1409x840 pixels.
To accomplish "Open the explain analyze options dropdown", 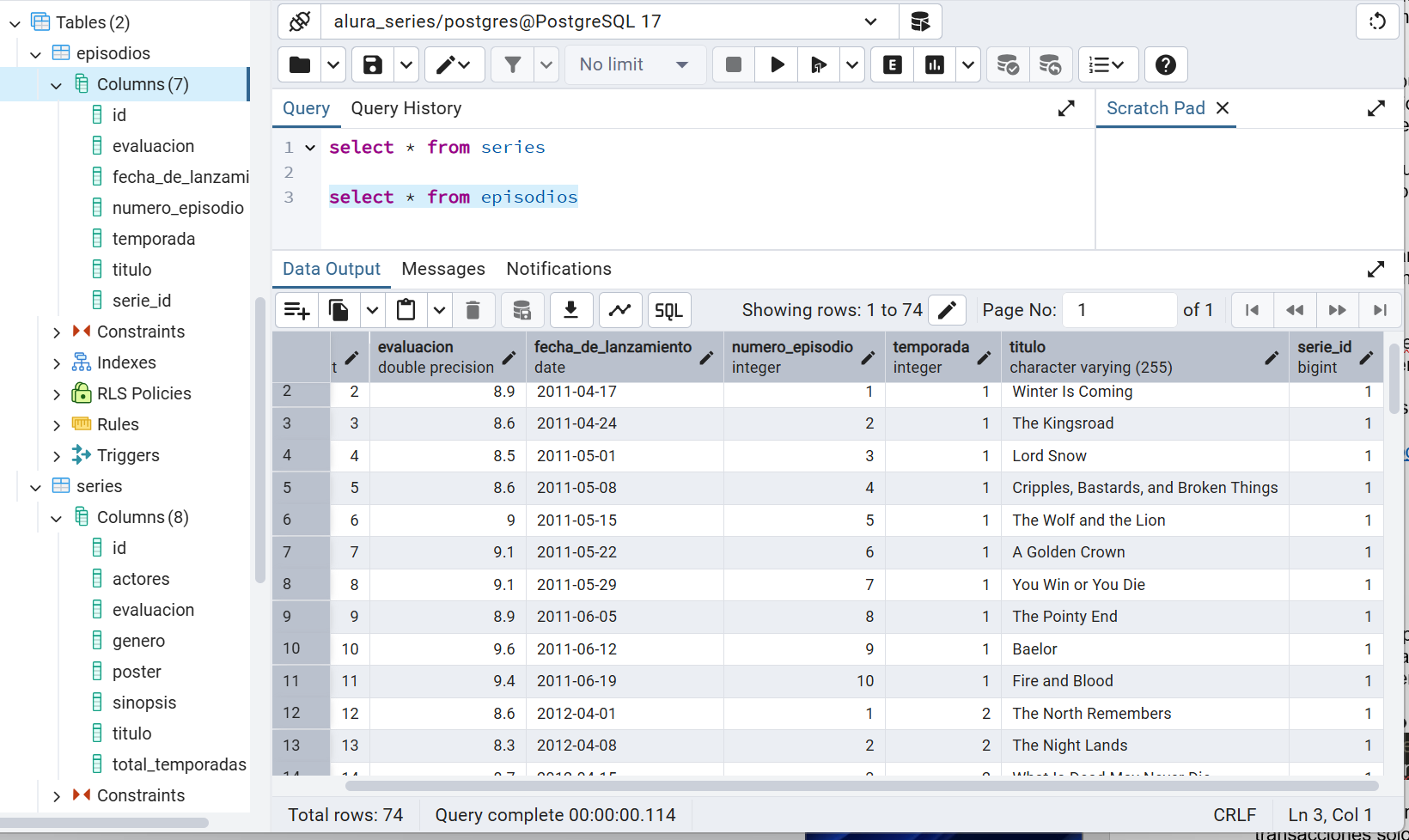I will tap(968, 64).
